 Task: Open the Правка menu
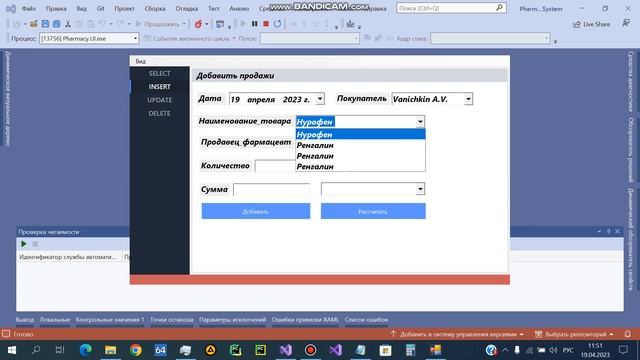click(x=56, y=9)
